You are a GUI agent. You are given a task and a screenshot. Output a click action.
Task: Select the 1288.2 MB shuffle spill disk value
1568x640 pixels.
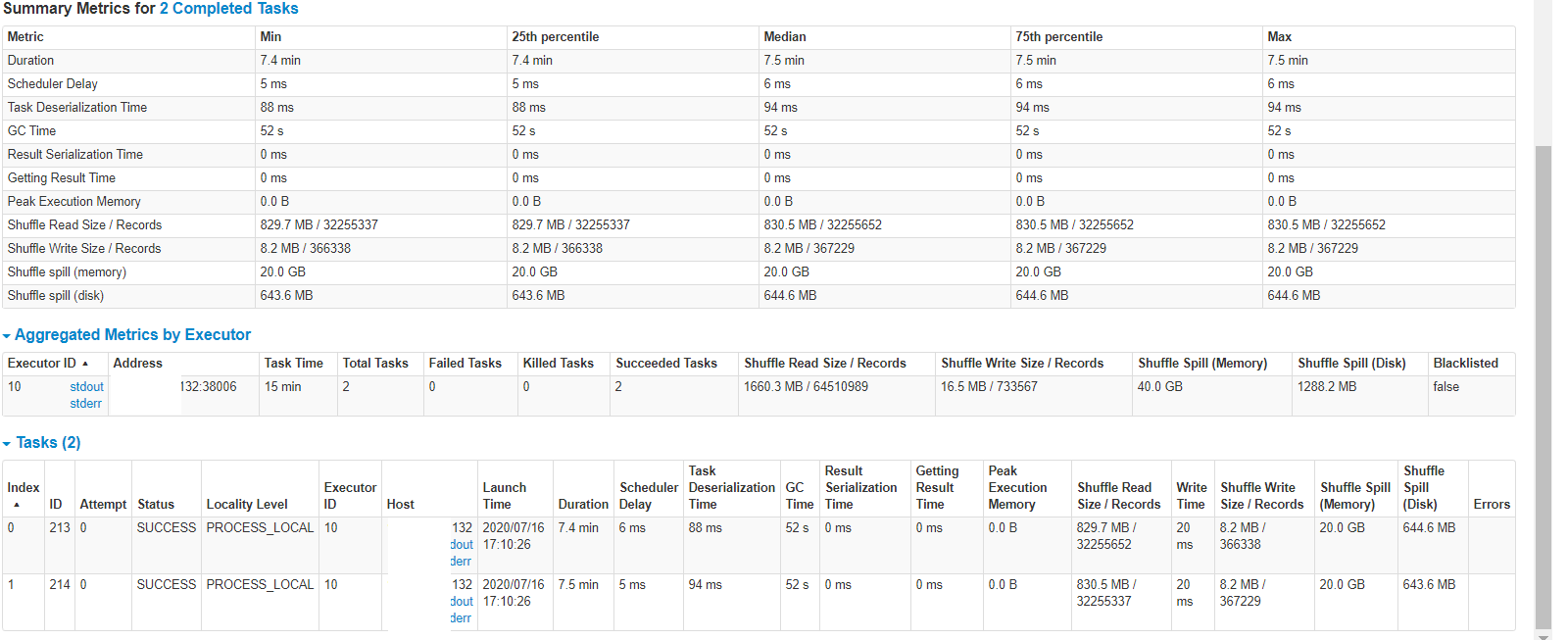click(1327, 387)
